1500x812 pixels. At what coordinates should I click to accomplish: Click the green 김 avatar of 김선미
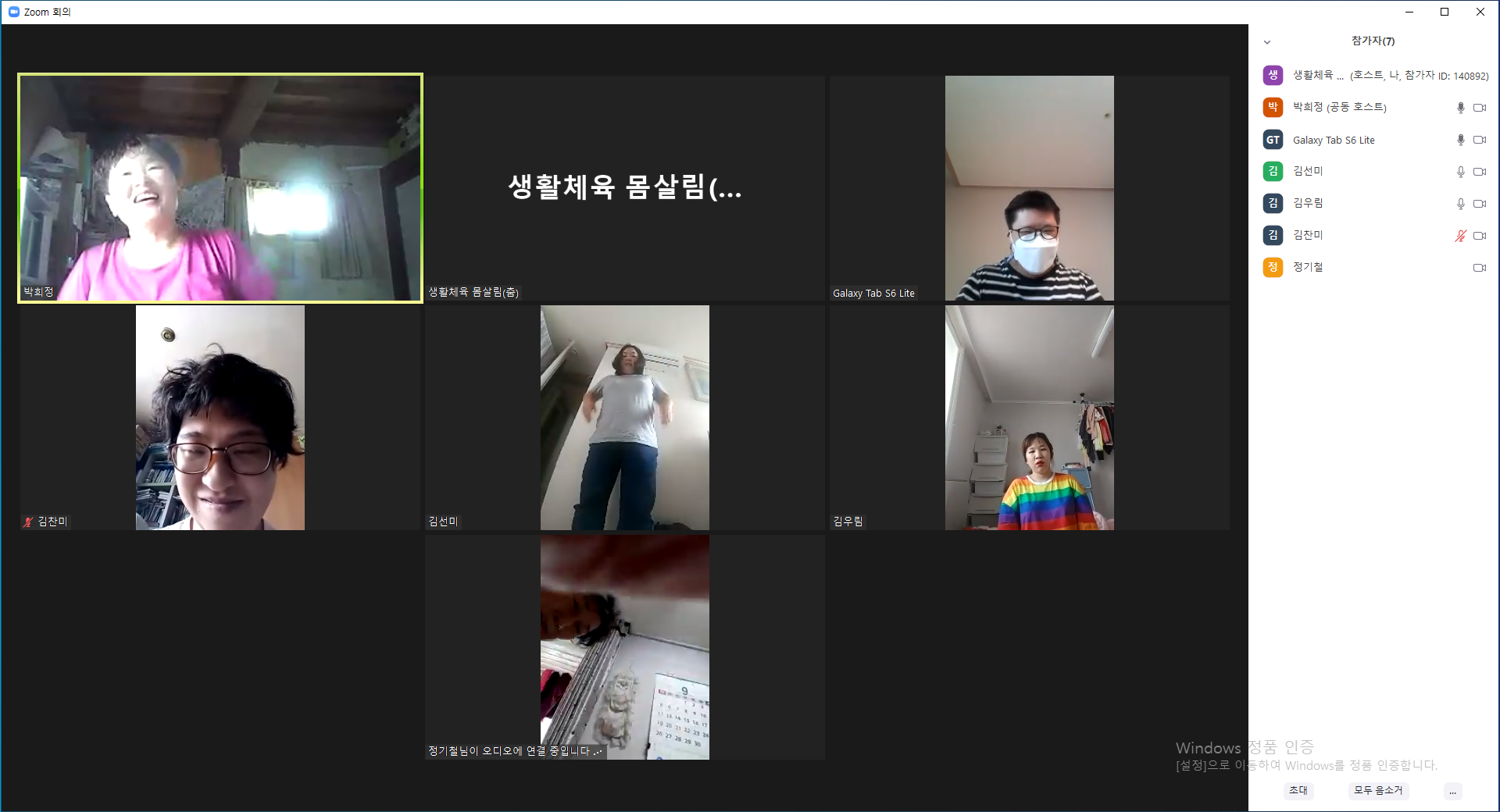point(1273,171)
